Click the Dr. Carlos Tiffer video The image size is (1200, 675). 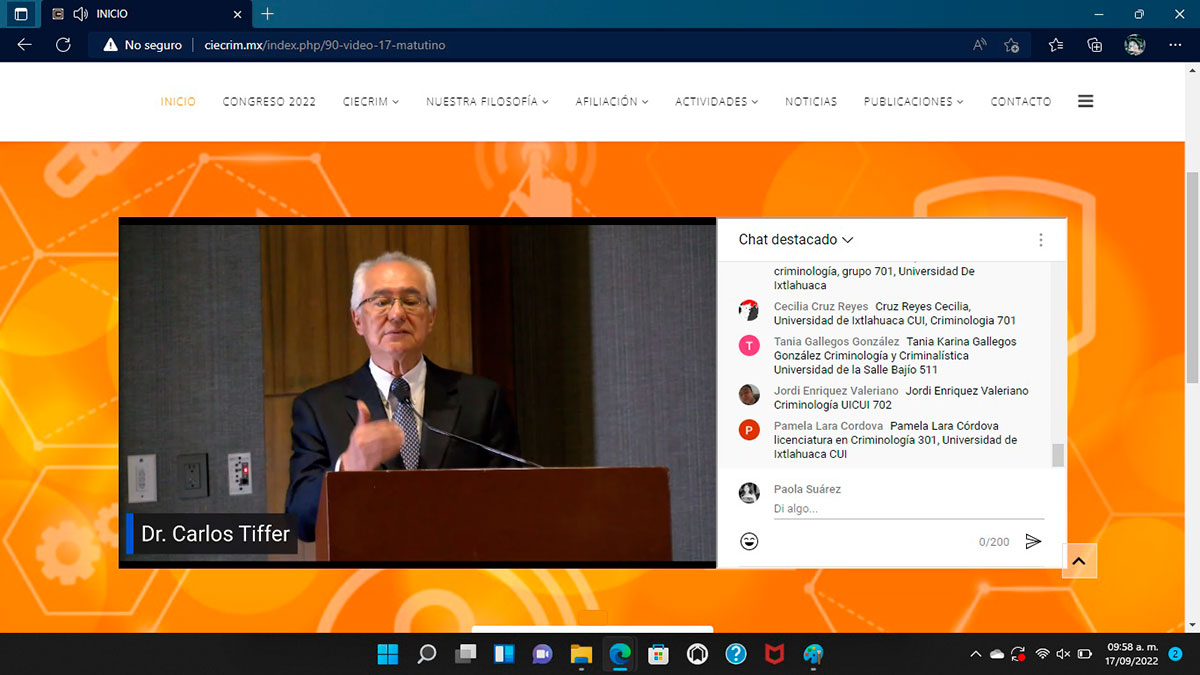418,392
